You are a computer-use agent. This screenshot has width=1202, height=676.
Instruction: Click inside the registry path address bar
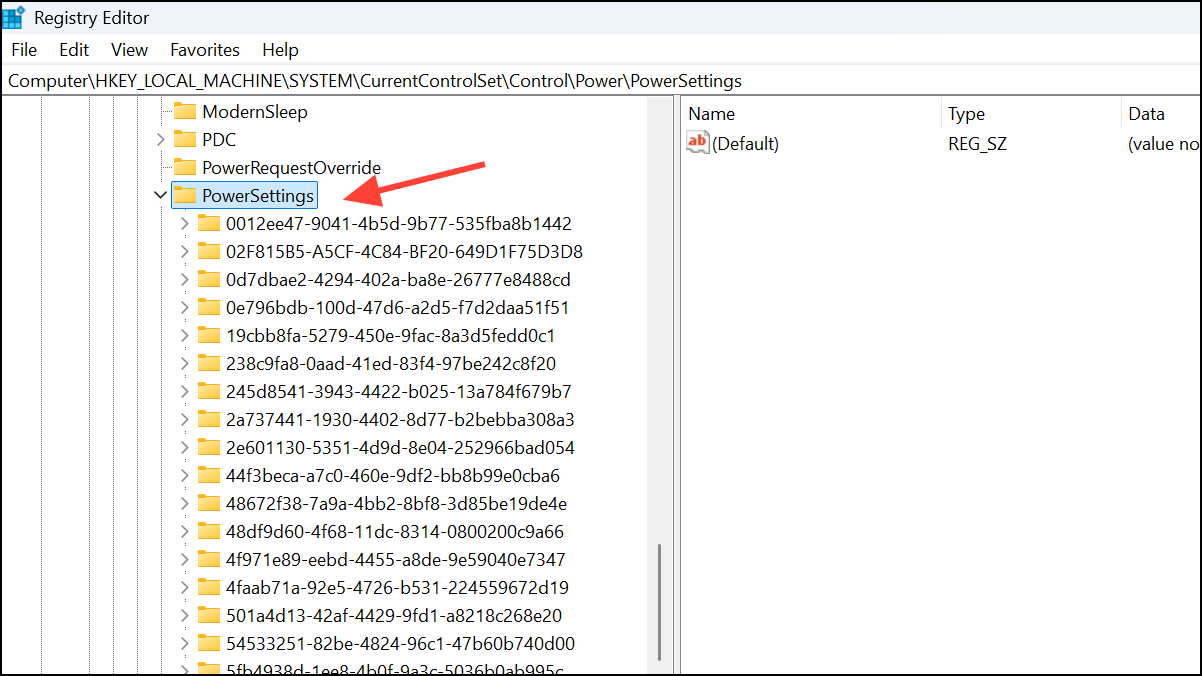pyautogui.click(x=400, y=80)
